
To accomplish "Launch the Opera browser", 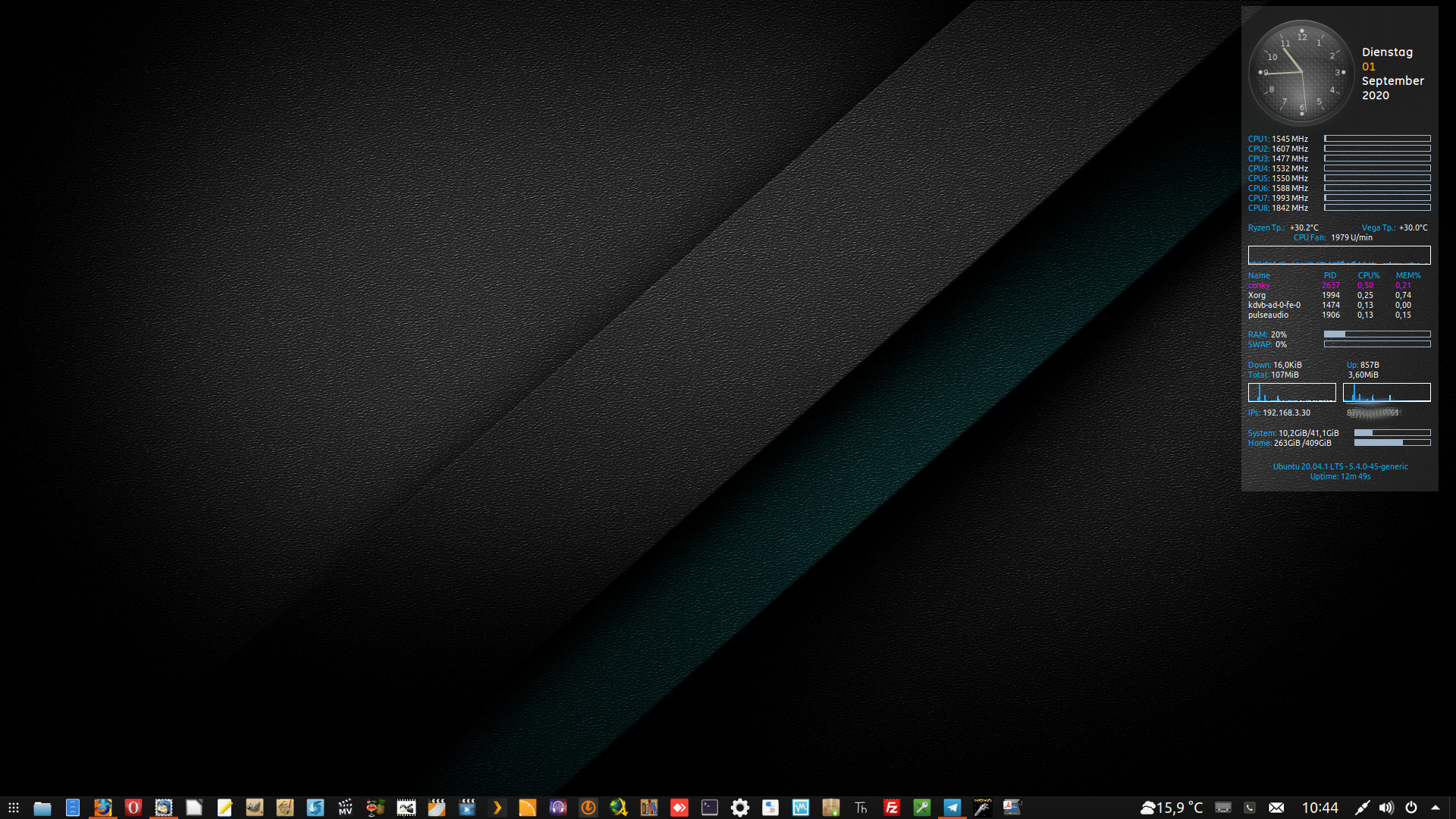I will point(133,808).
